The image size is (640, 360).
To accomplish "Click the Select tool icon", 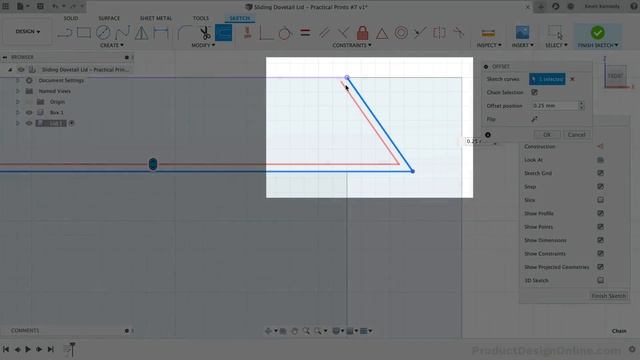I will tap(556, 33).
